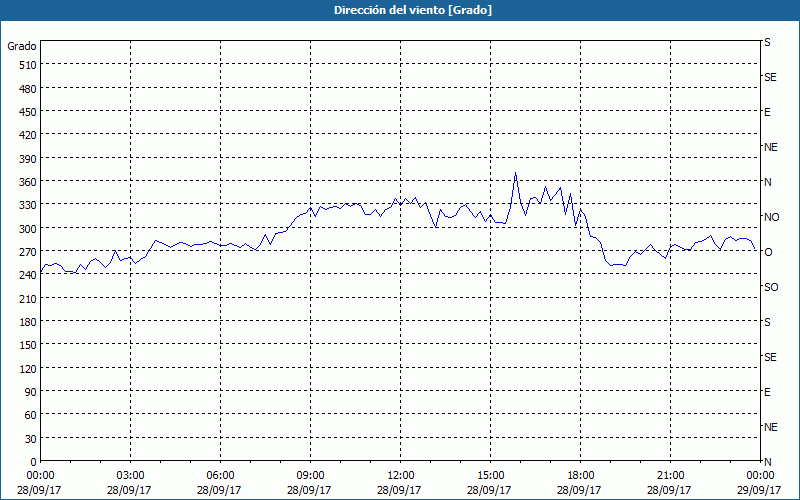The image size is (800, 500).
Task: Select the 28/09/17 date under 03:00
Action: [x=129, y=490]
